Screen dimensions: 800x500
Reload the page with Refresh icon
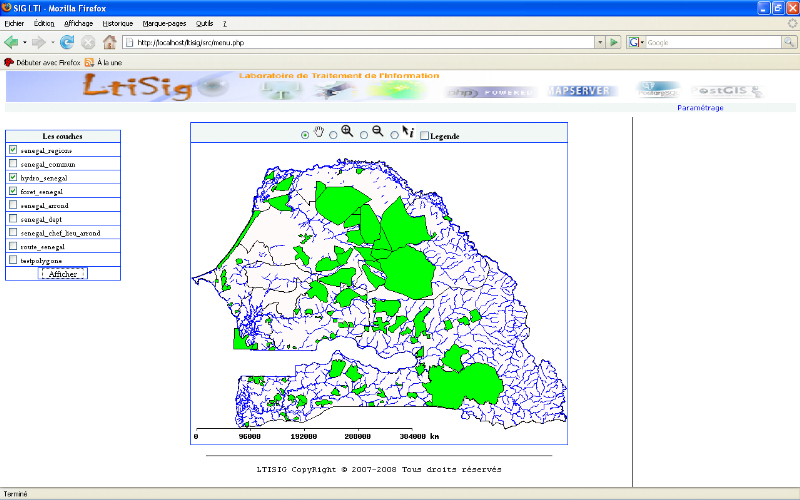point(67,42)
